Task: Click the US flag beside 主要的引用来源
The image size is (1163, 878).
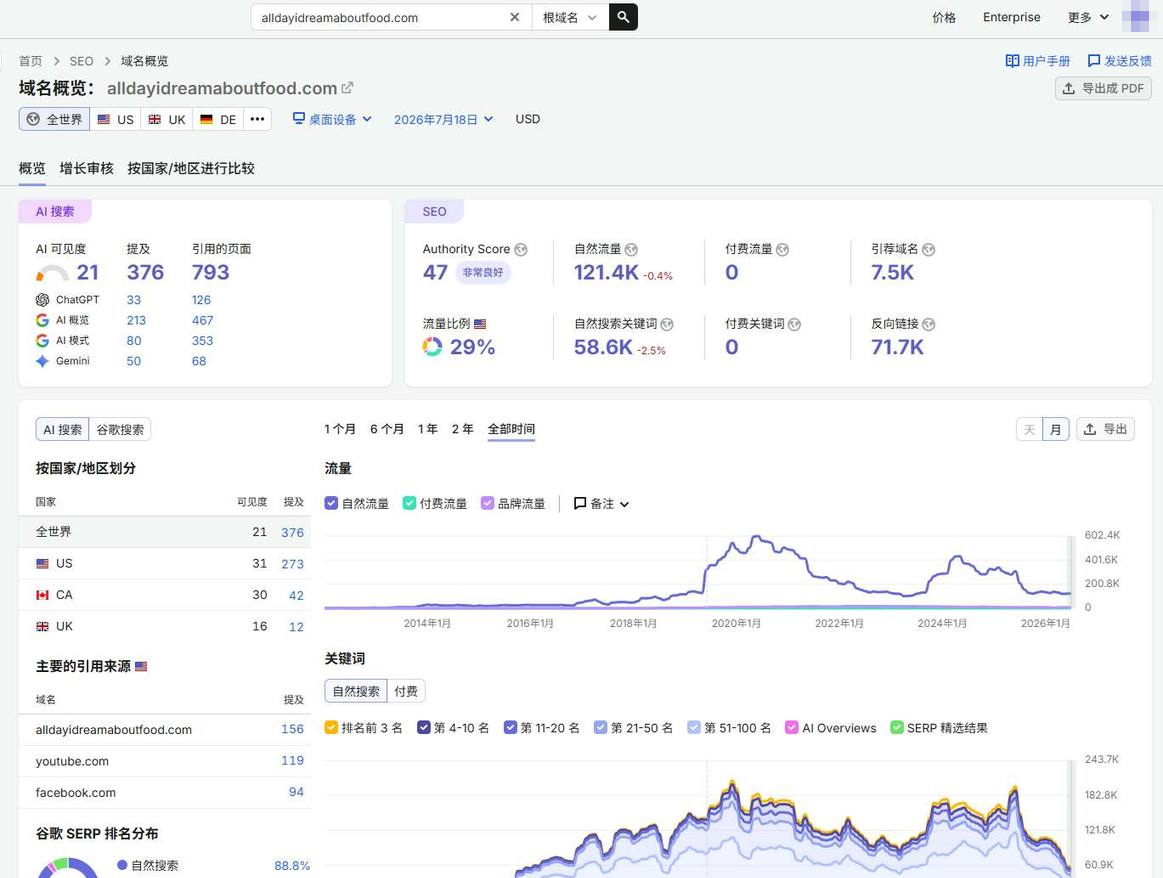Action: 141,667
